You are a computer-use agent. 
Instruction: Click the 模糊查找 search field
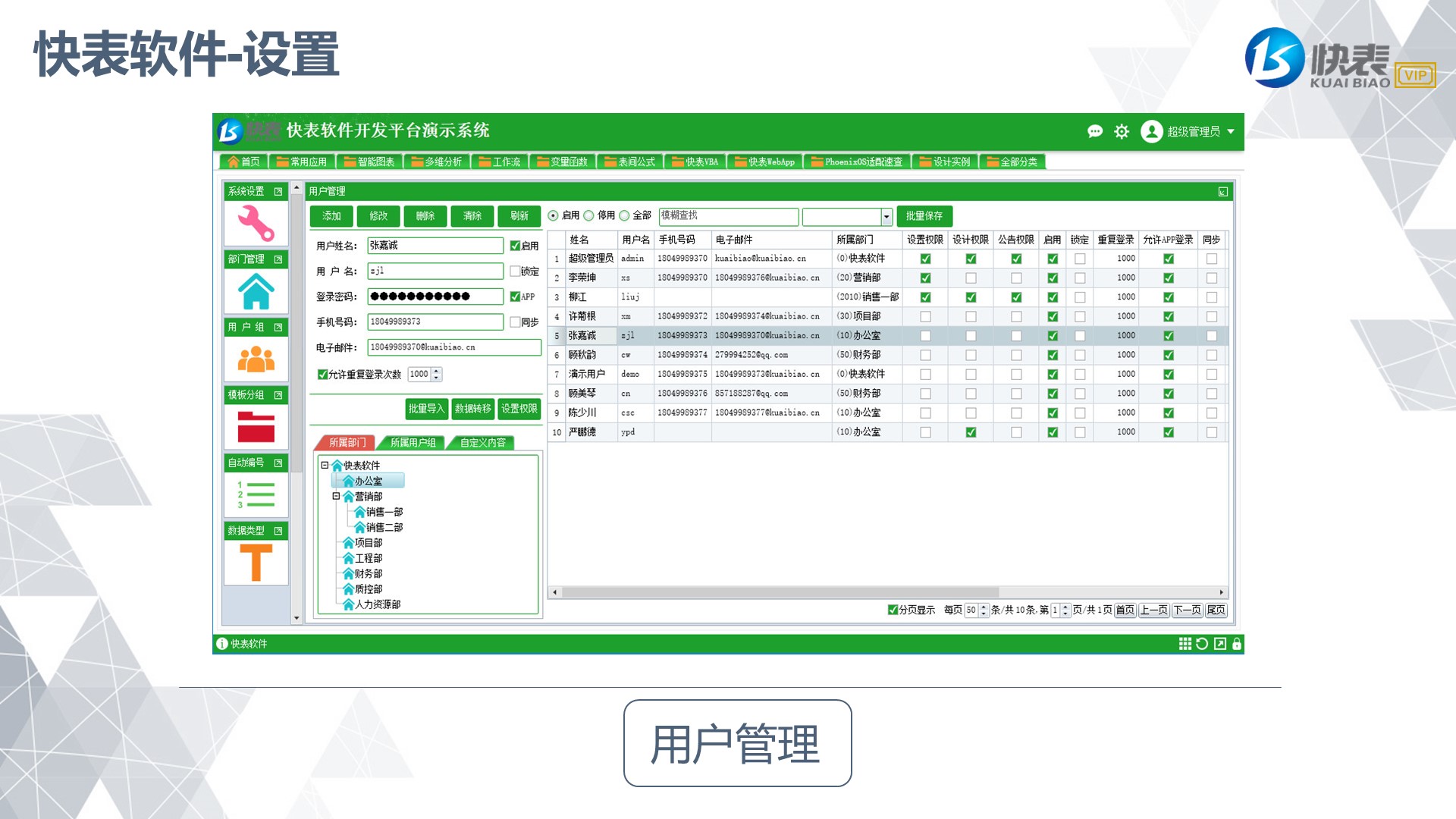coord(728,217)
